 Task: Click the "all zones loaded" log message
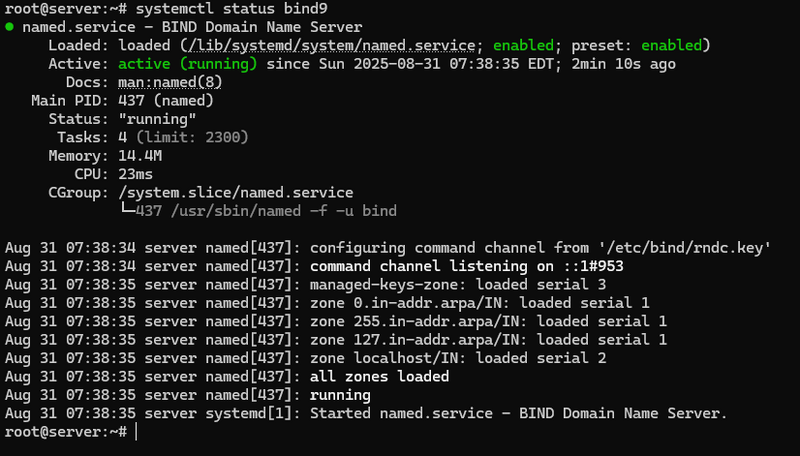[x=379, y=376]
